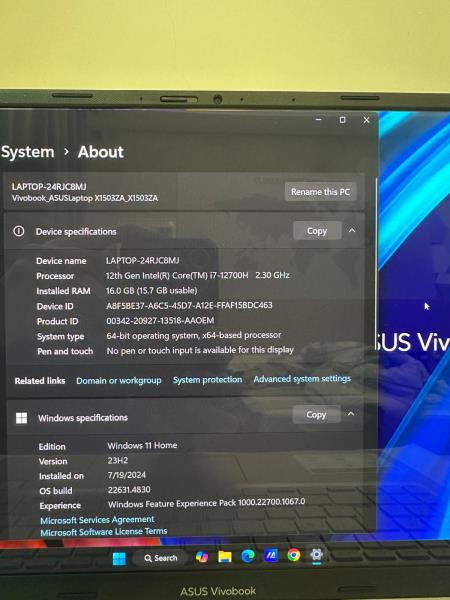Copy the Device specifications
Screen dimensions: 450x600
coord(317,231)
